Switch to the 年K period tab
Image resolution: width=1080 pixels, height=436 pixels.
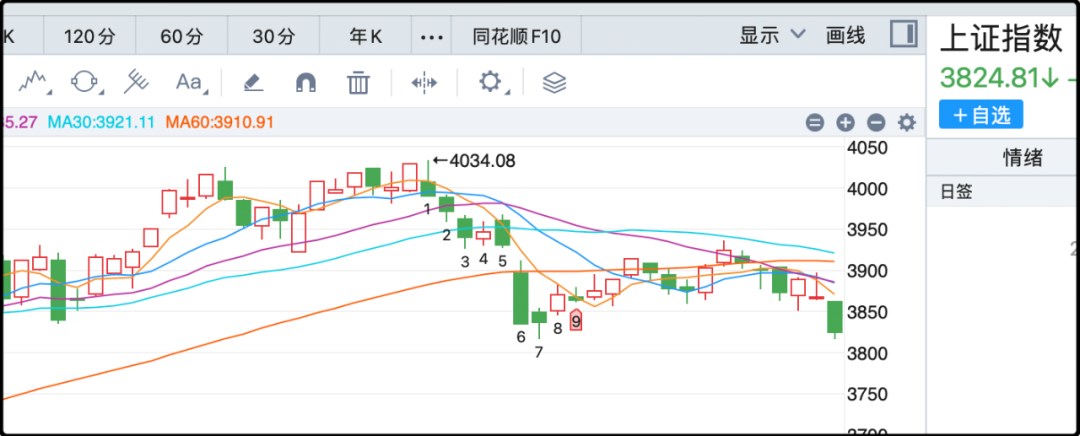point(366,36)
